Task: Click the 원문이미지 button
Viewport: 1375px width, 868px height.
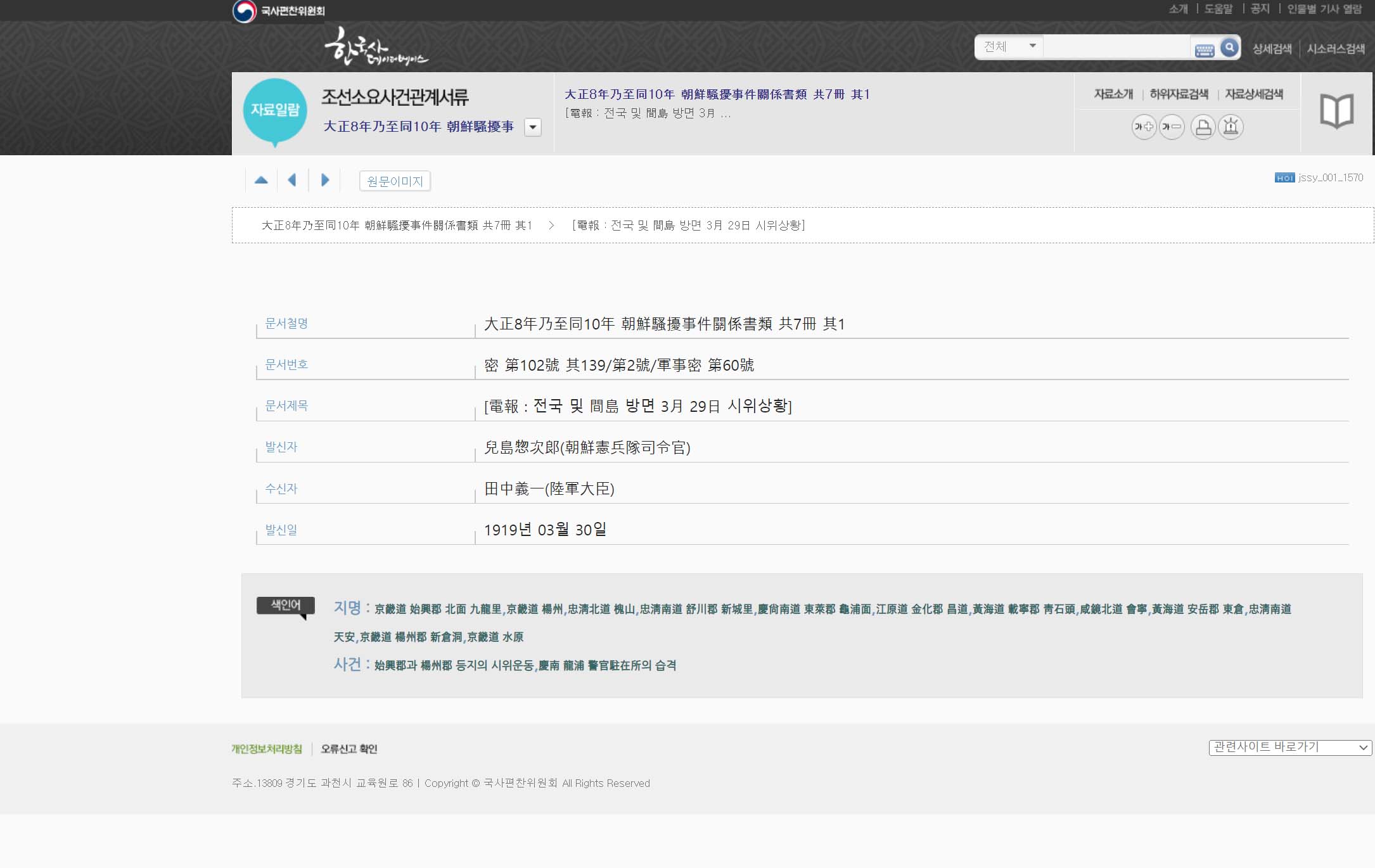Action: (x=395, y=181)
